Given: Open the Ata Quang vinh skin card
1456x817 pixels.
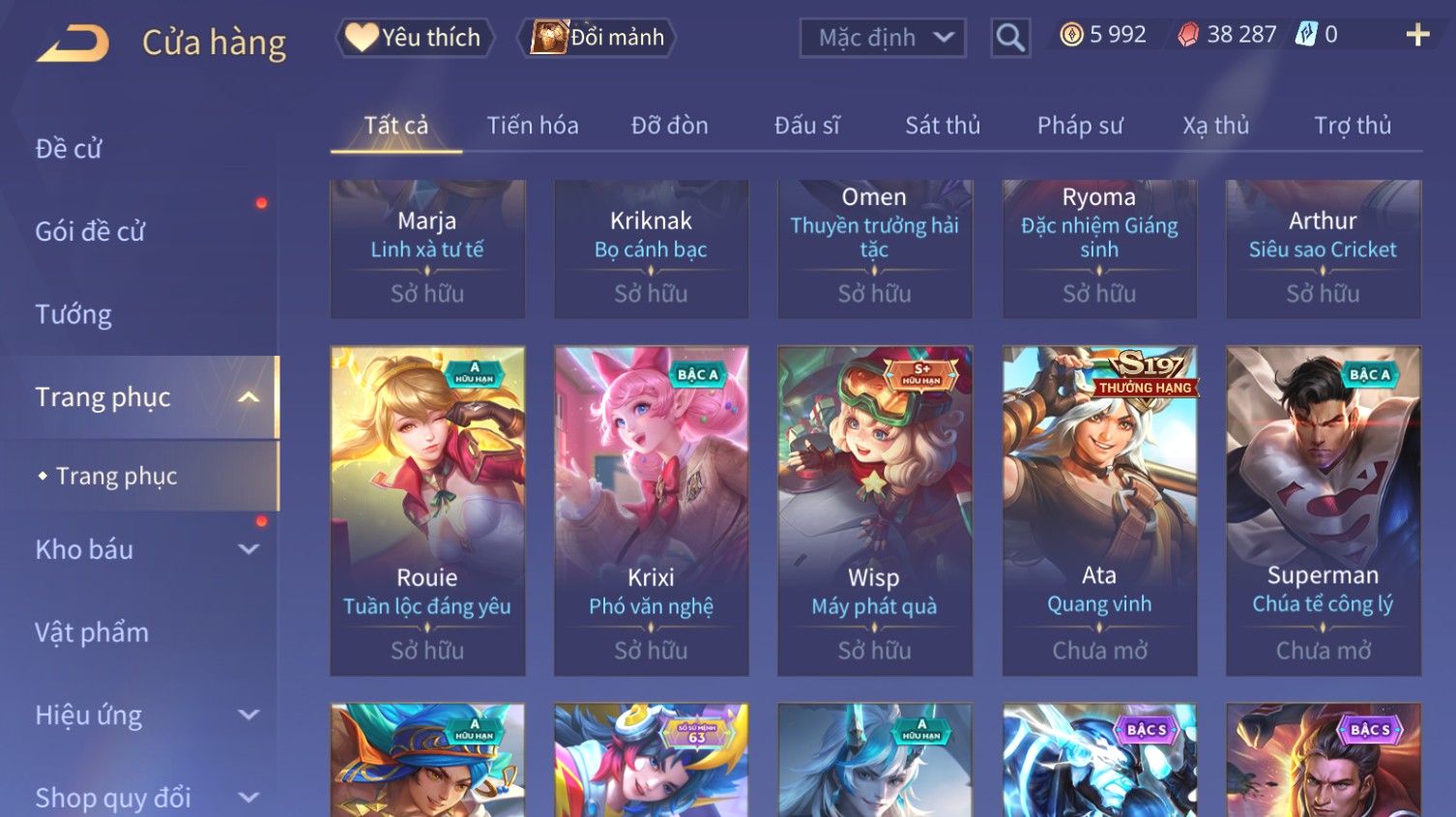Looking at the screenshot, I should coord(1099,511).
